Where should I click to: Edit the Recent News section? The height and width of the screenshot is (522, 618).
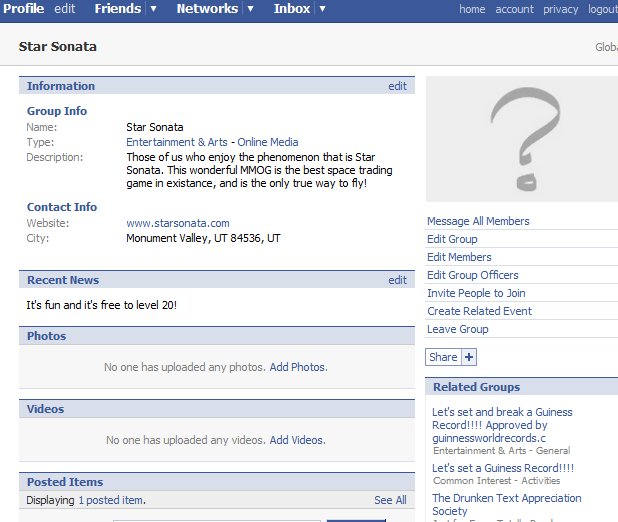tap(397, 280)
